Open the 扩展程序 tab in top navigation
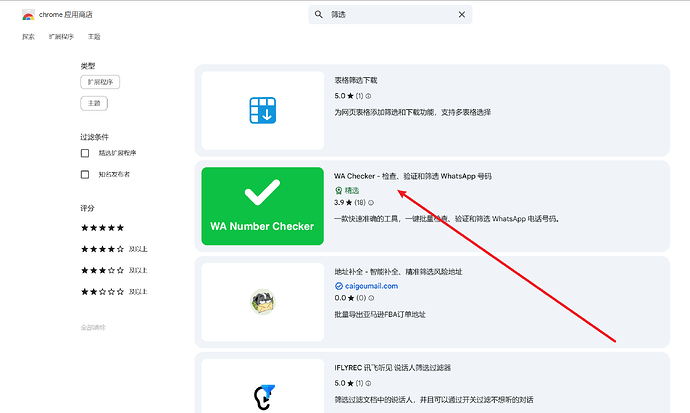This screenshot has width=690, height=413. point(61,37)
